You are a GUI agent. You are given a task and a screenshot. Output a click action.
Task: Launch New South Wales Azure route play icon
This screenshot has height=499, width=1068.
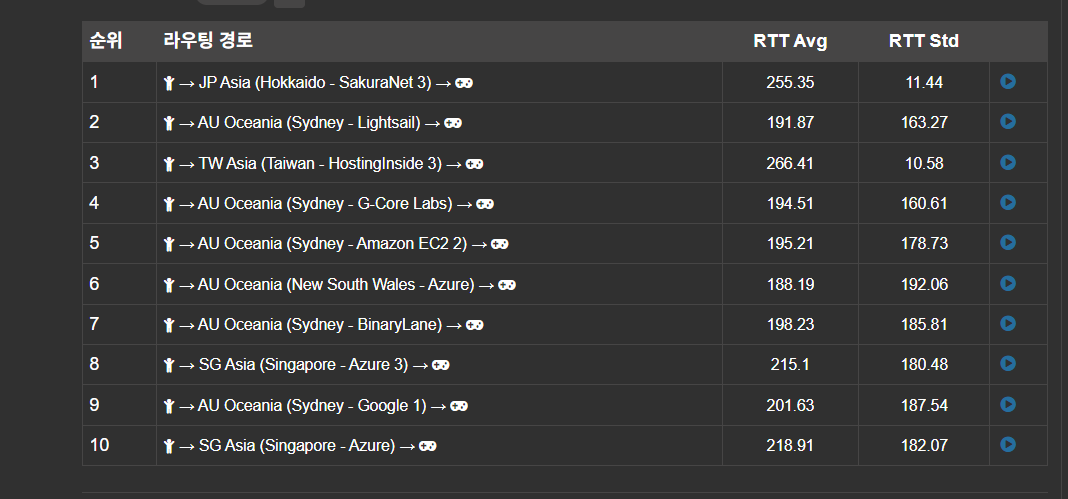pos(1008,283)
